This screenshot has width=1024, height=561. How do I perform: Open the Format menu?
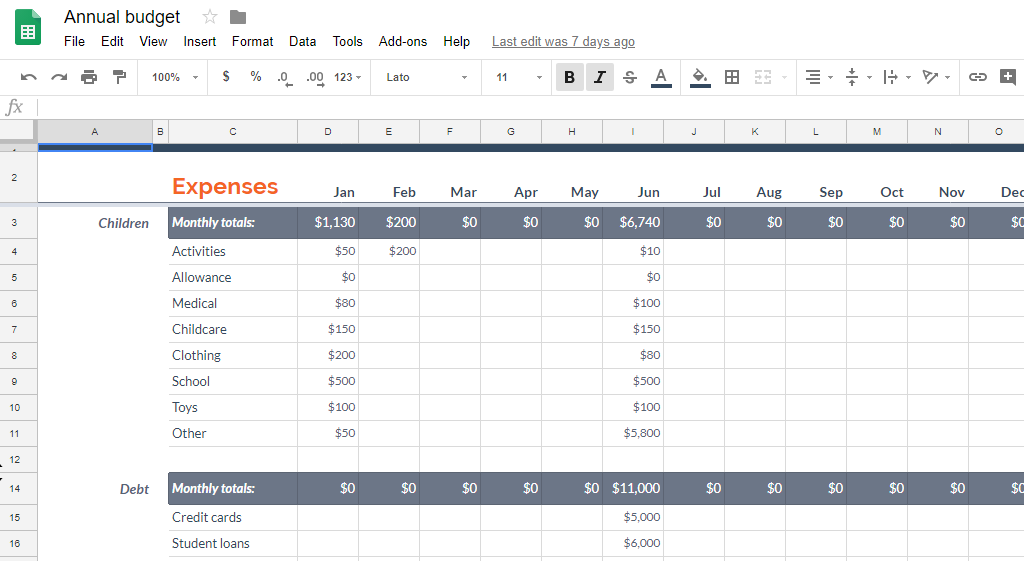pos(252,41)
